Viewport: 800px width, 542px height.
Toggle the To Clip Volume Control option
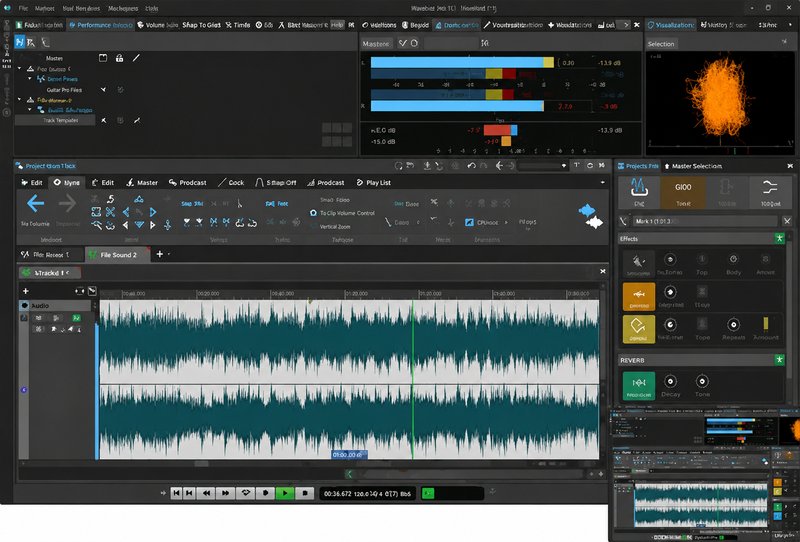coord(342,213)
